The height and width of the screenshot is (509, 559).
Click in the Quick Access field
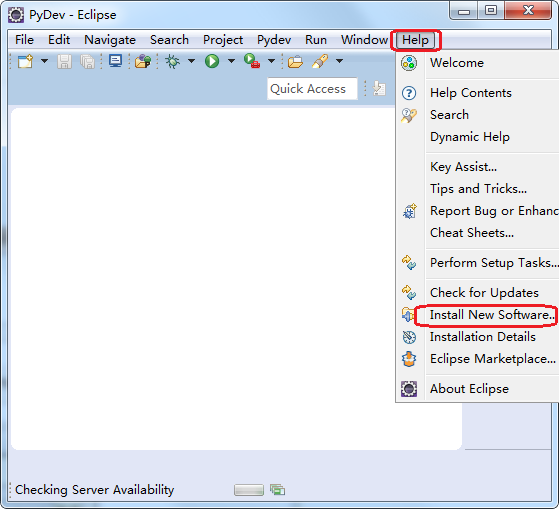point(312,88)
